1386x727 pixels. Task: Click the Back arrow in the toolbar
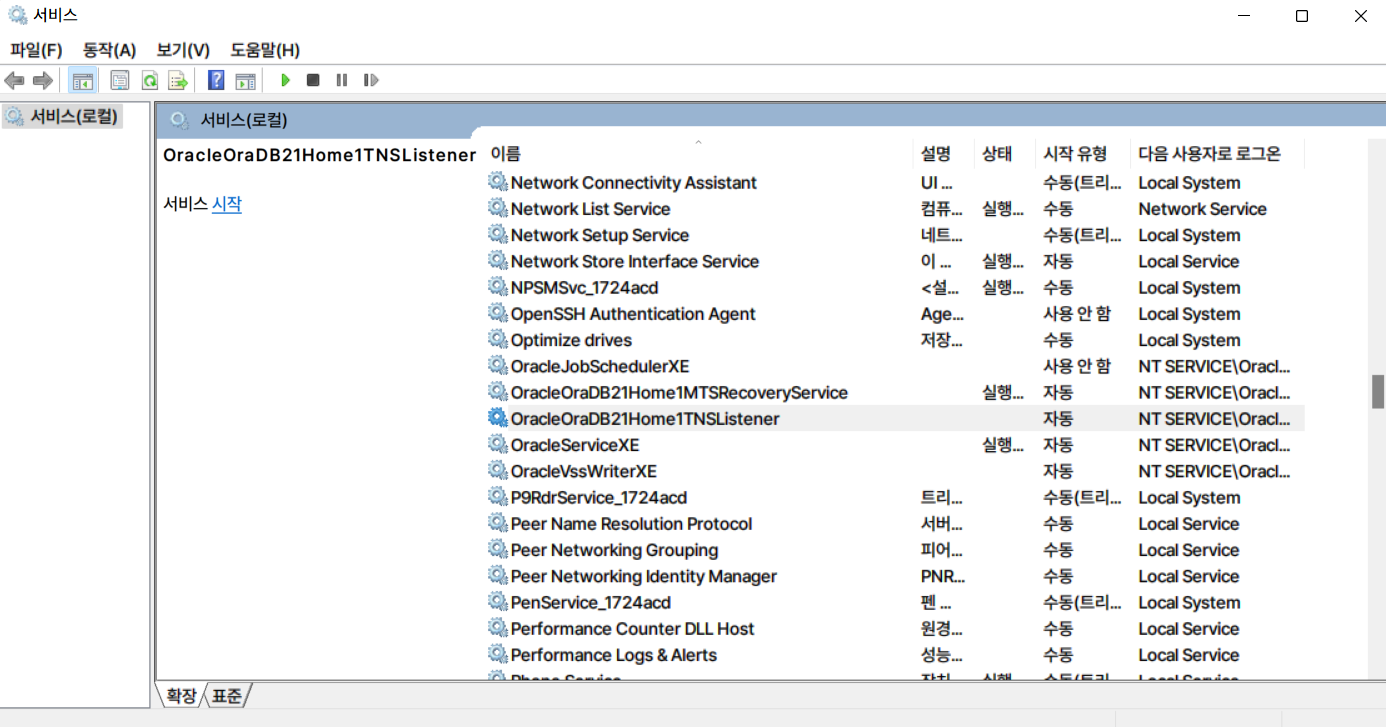click(x=14, y=80)
